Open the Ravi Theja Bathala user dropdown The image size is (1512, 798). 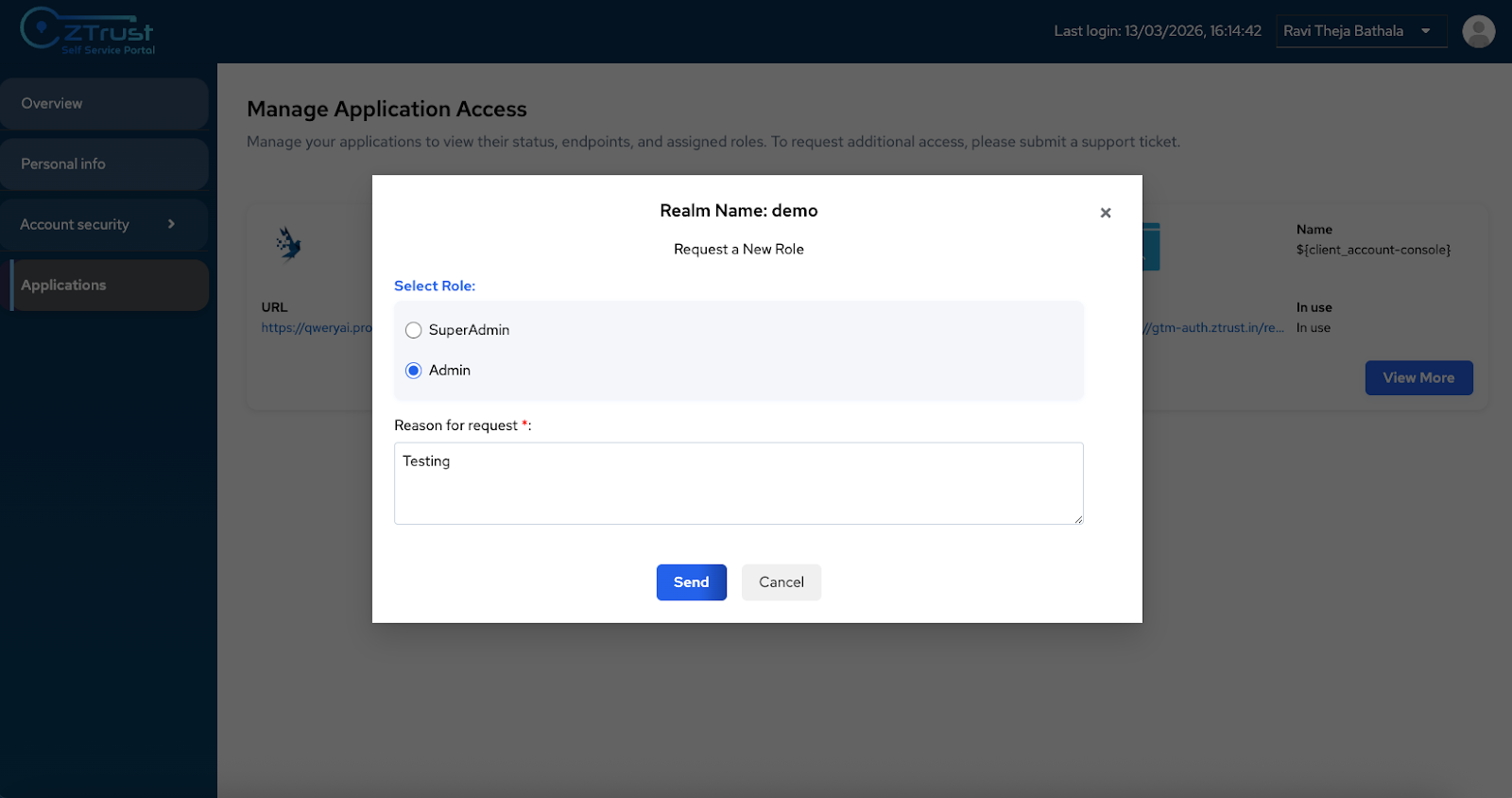click(1343, 31)
